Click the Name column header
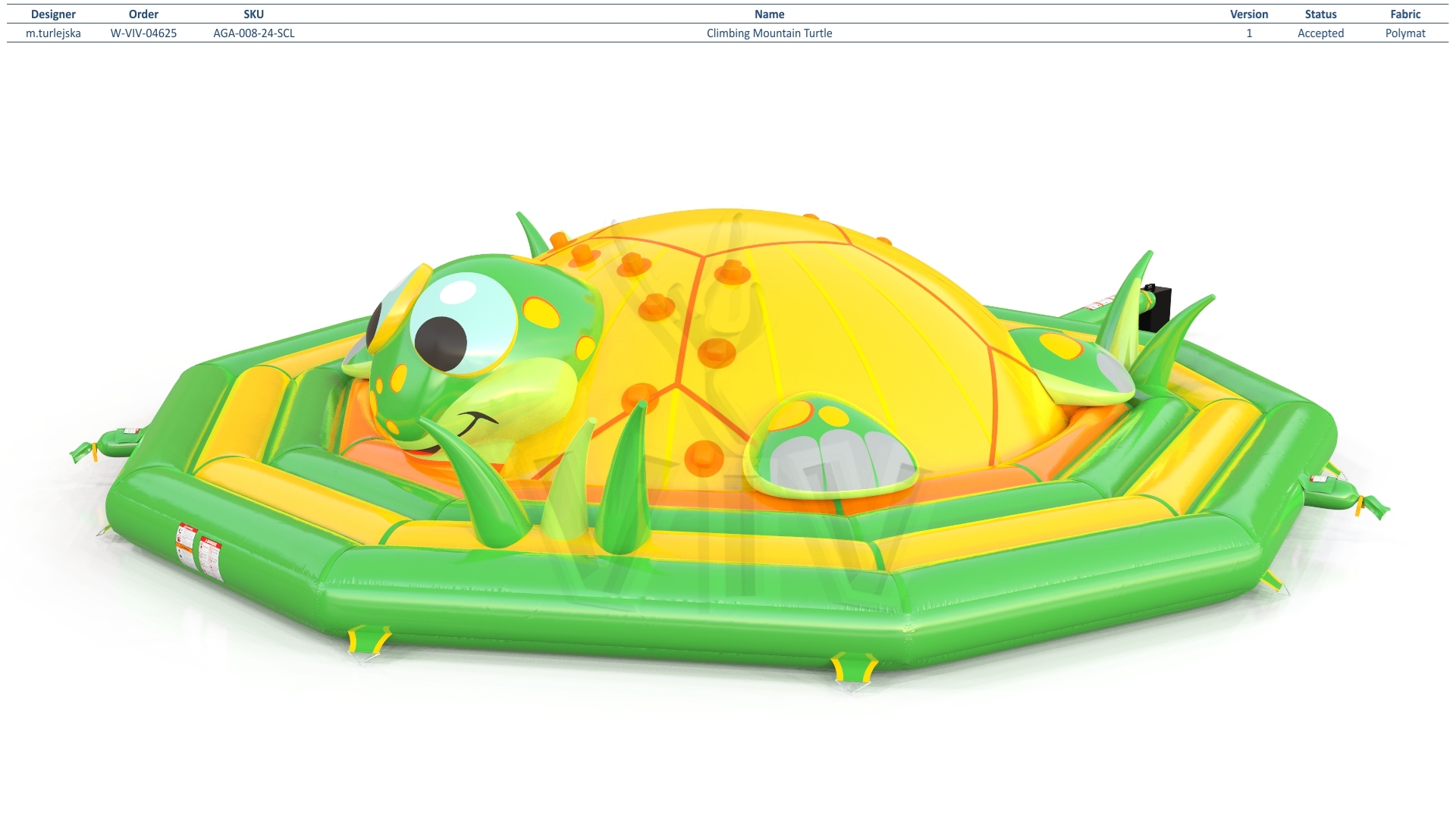 tap(769, 14)
